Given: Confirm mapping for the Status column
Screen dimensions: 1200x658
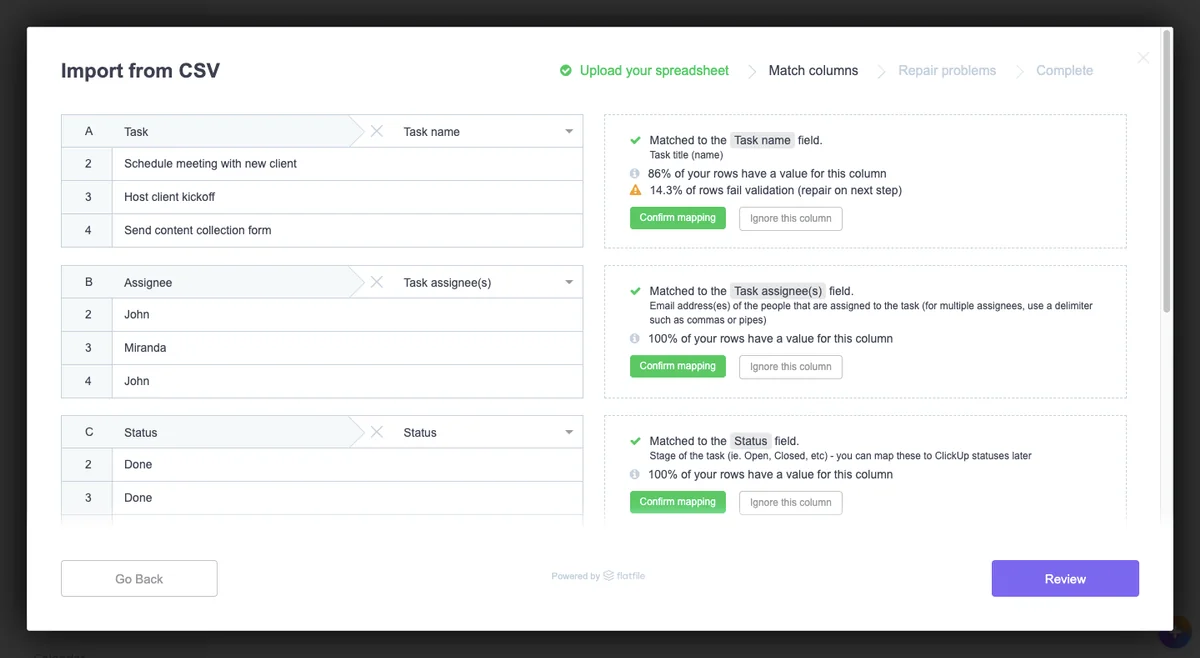Looking at the screenshot, I should point(678,502).
